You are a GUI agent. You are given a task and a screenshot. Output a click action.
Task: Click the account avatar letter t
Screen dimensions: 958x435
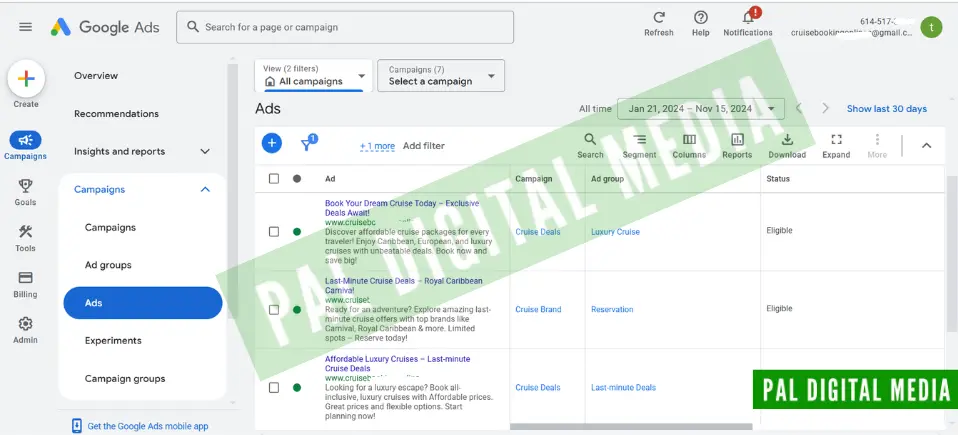point(931,27)
